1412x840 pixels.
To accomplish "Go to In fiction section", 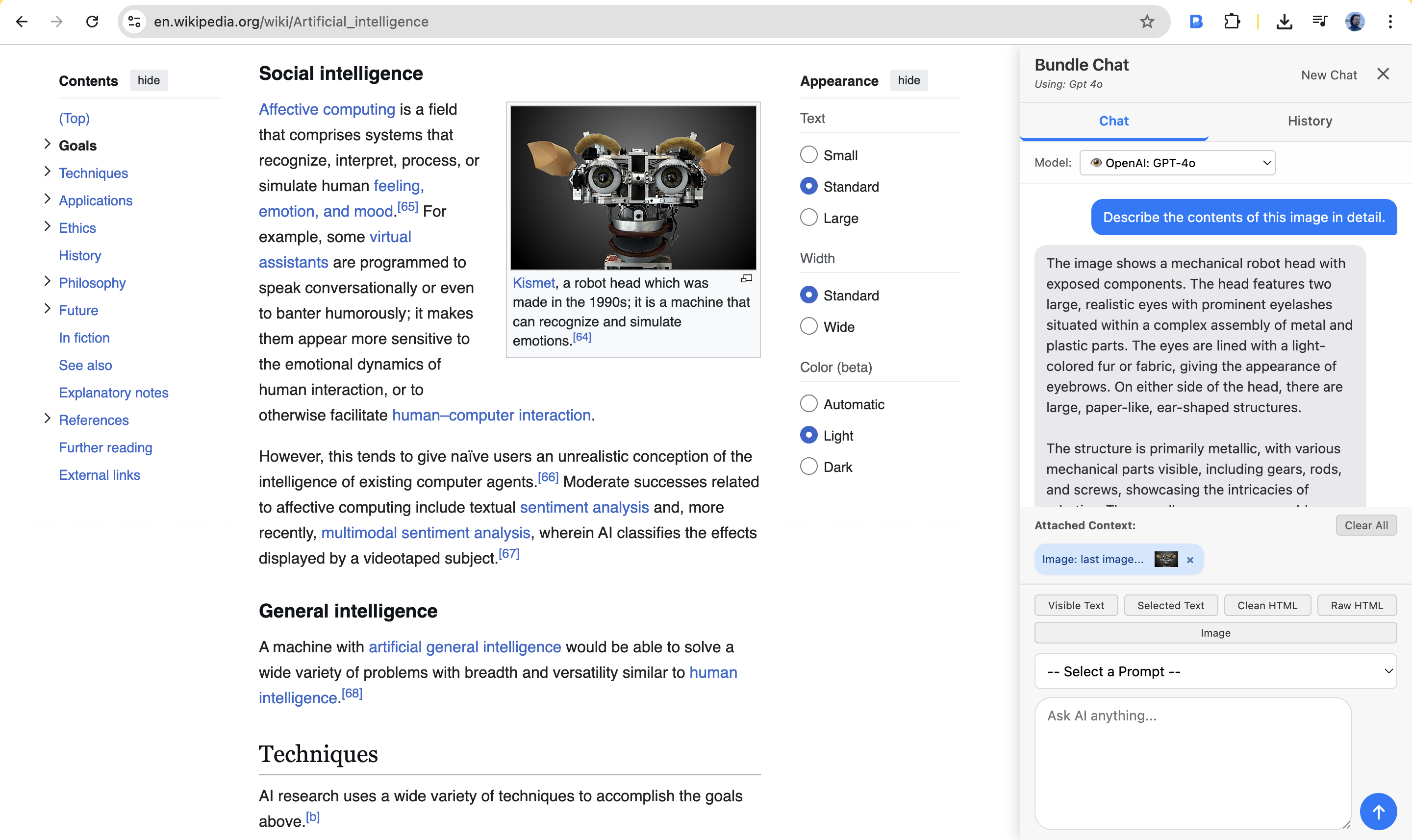I will point(84,338).
